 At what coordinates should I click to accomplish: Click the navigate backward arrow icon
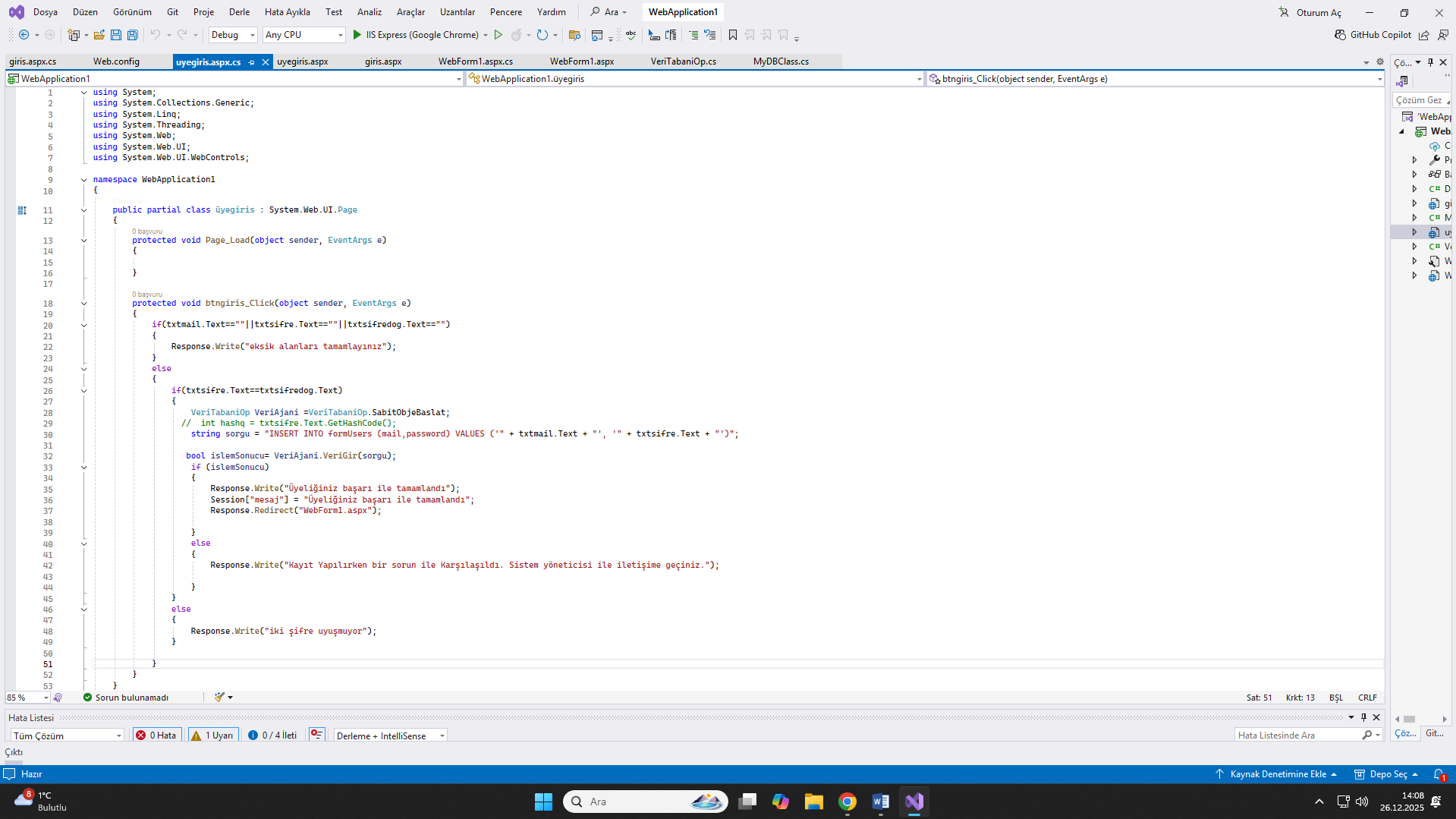pos(24,35)
